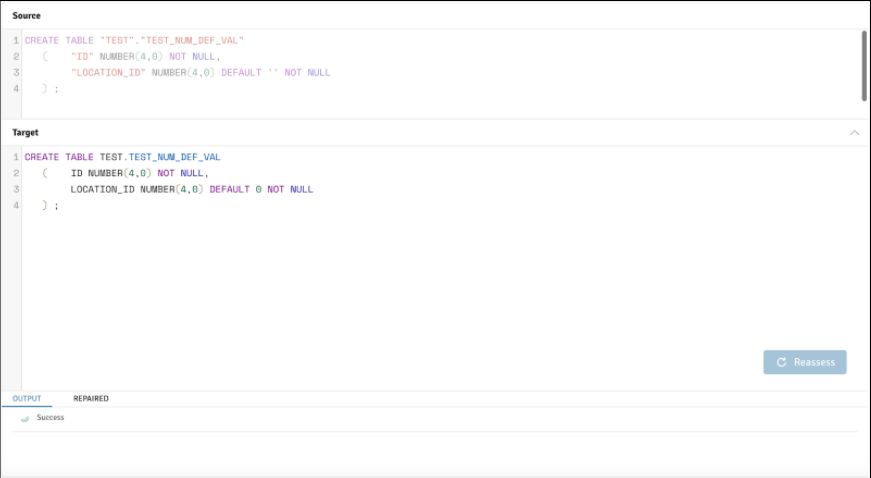
Task: Click the Success message text in output
Action: pos(50,417)
